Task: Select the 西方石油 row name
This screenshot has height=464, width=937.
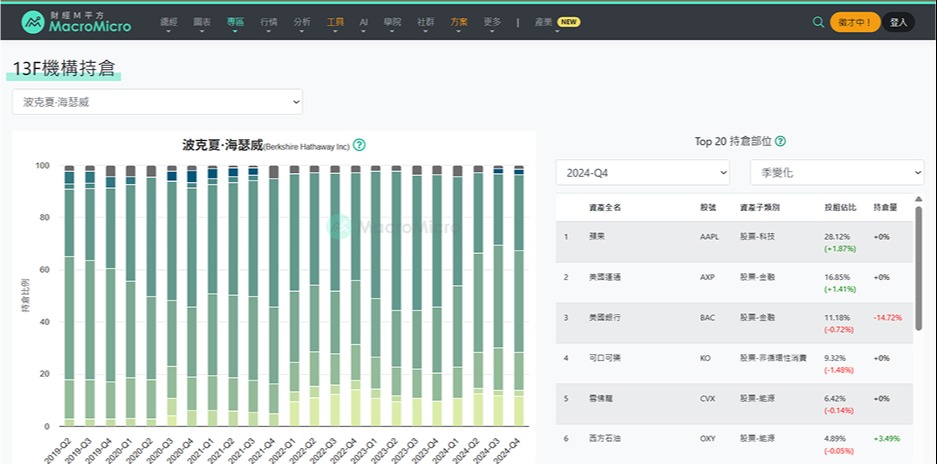Action: [x=605, y=438]
